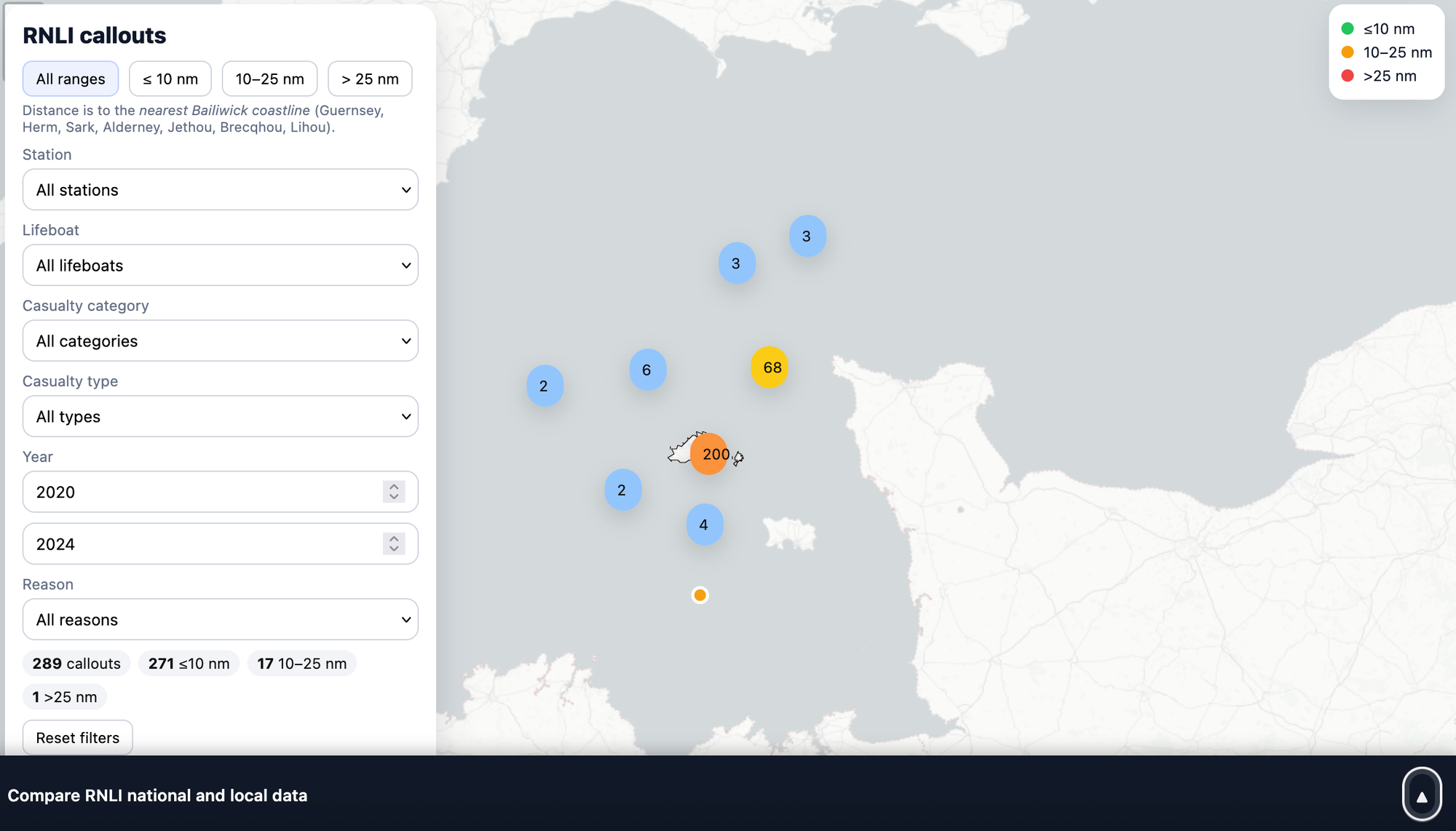Expand the All categories dropdown
Image resolution: width=1456 pixels, height=831 pixels.
[220, 341]
